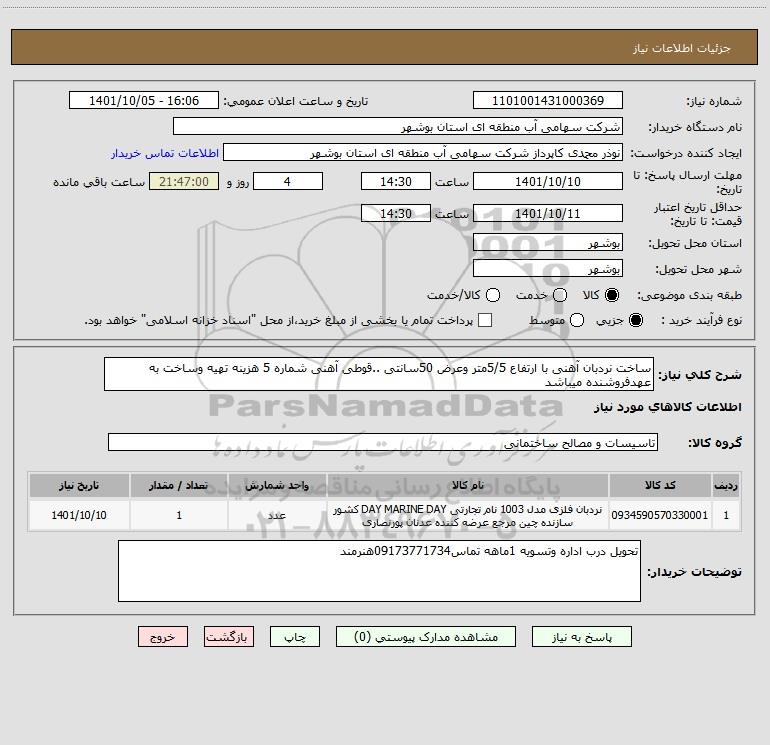The width and height of the screenshot is (770, 745).
Task: Click the product name cell DAY MARINE DAY
Action: (468, 515)
